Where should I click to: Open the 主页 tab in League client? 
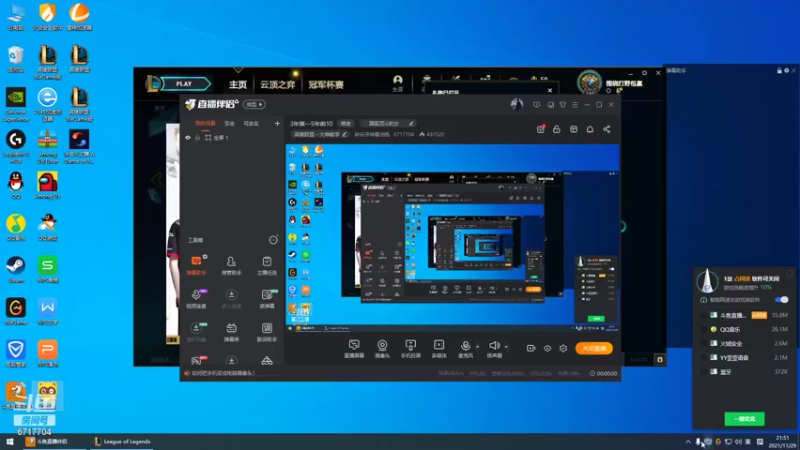pyautogui.click(x=238, y=85)
